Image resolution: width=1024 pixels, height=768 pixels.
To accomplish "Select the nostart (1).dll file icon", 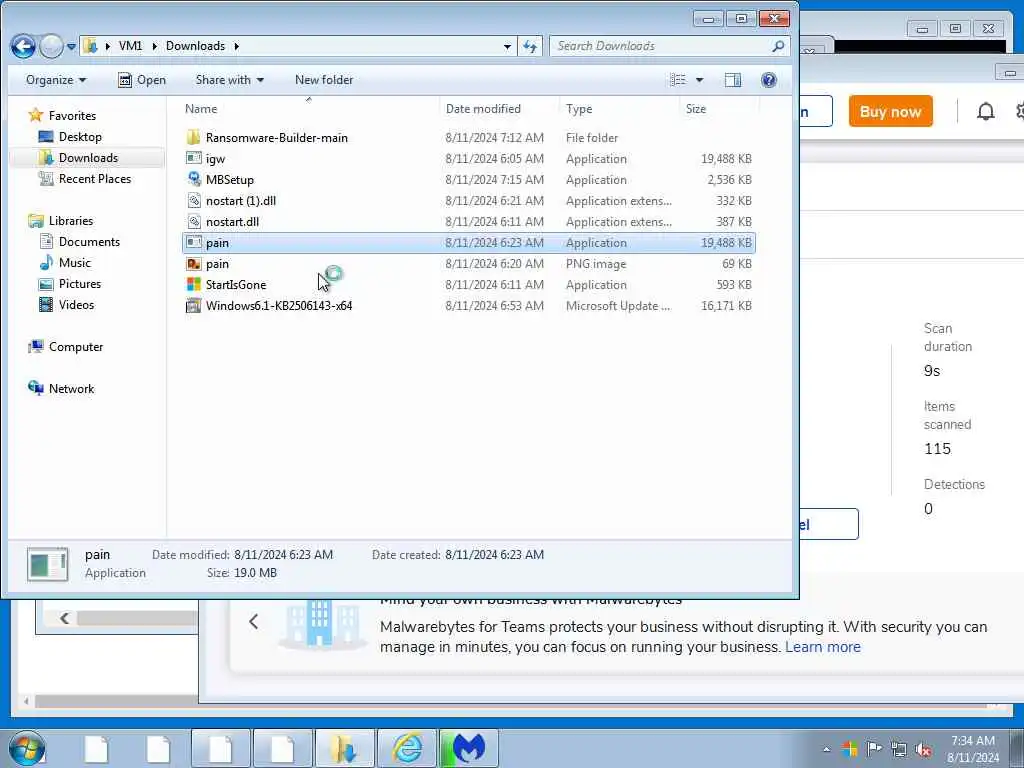I will [x=193, y=200].
